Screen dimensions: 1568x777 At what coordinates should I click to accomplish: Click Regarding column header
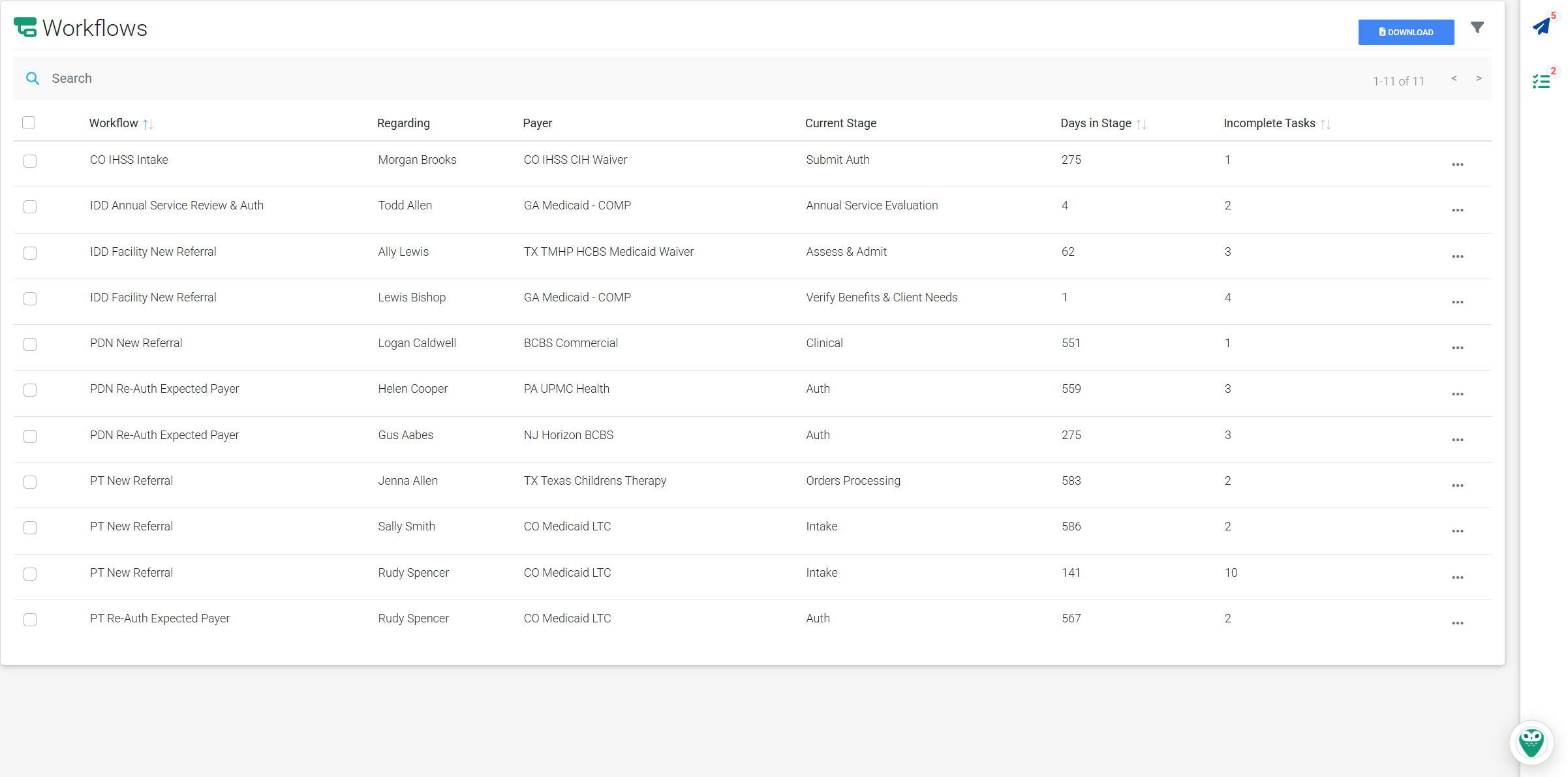(x=403, y=123)
